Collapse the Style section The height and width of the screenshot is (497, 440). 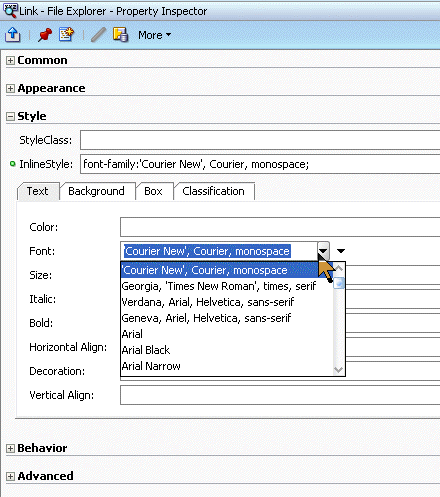[10, 116]
